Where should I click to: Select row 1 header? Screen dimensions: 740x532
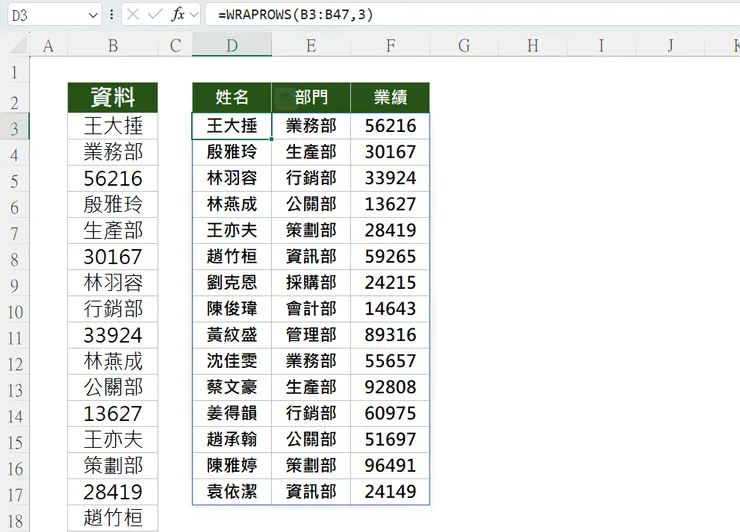(15, 72)
